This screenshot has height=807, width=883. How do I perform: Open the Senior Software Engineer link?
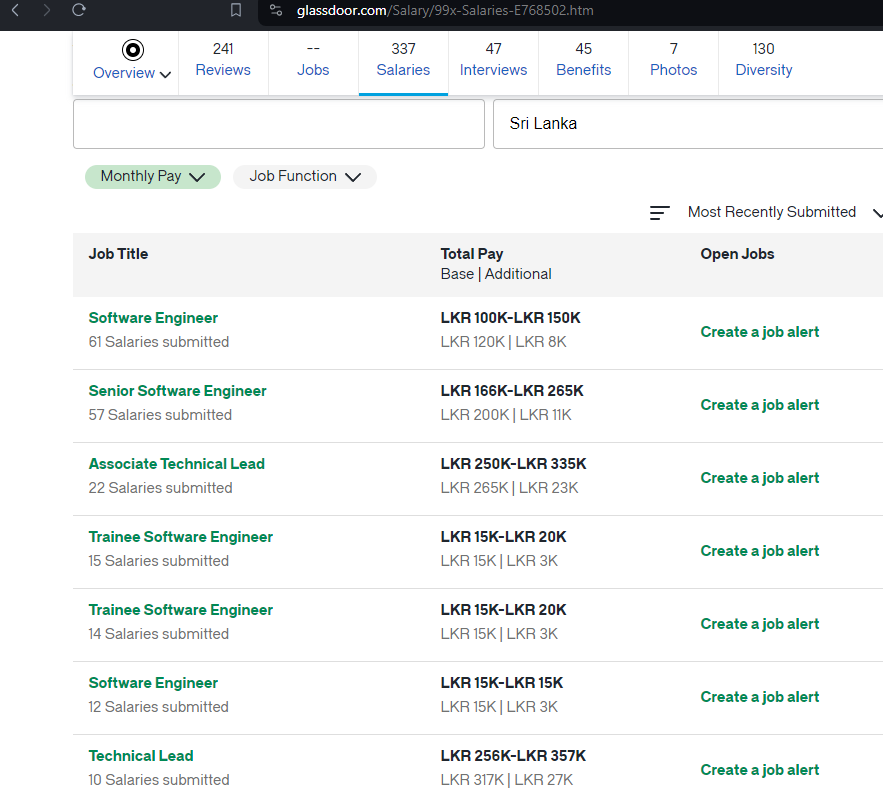tap(177, 391)
